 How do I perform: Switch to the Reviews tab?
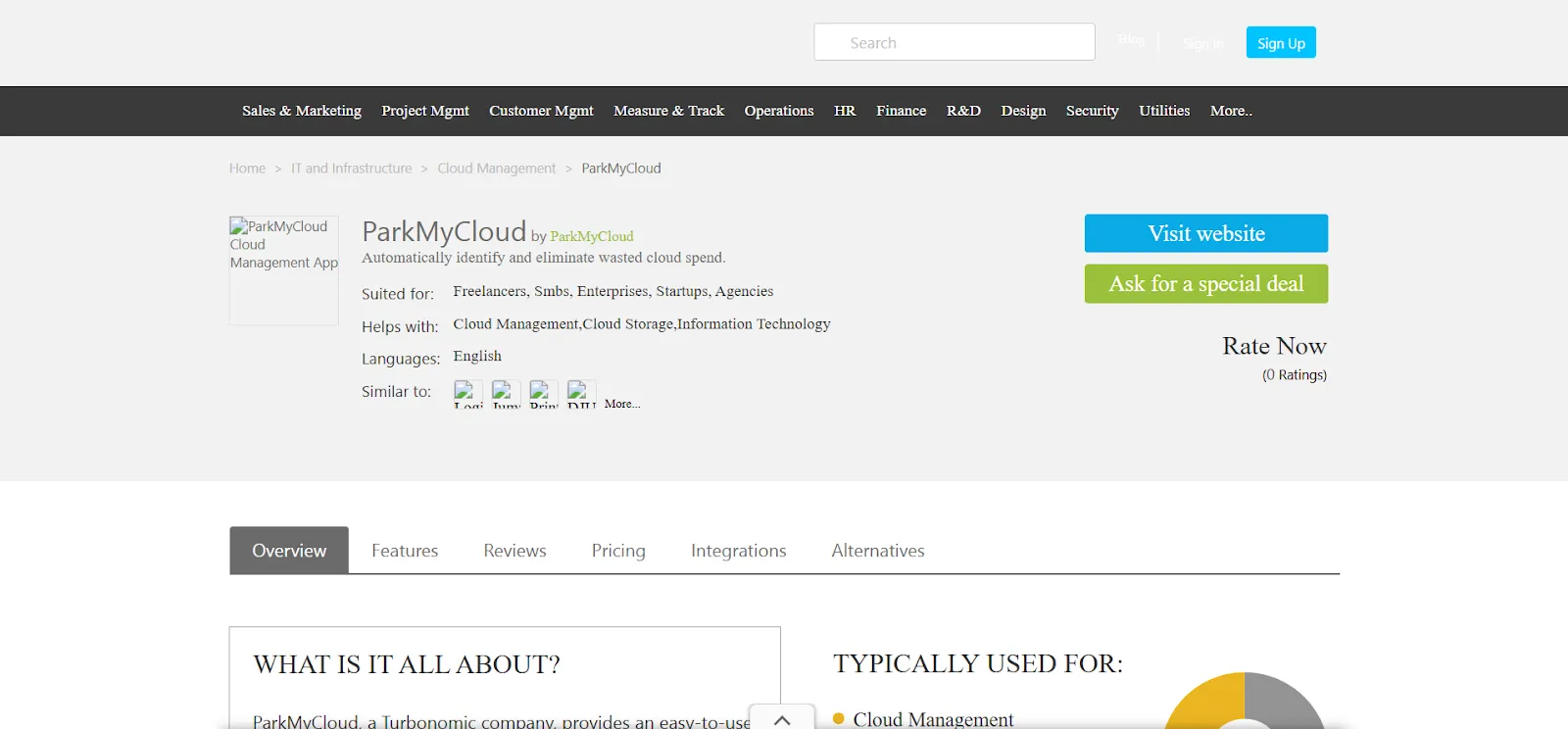(514, 551)
